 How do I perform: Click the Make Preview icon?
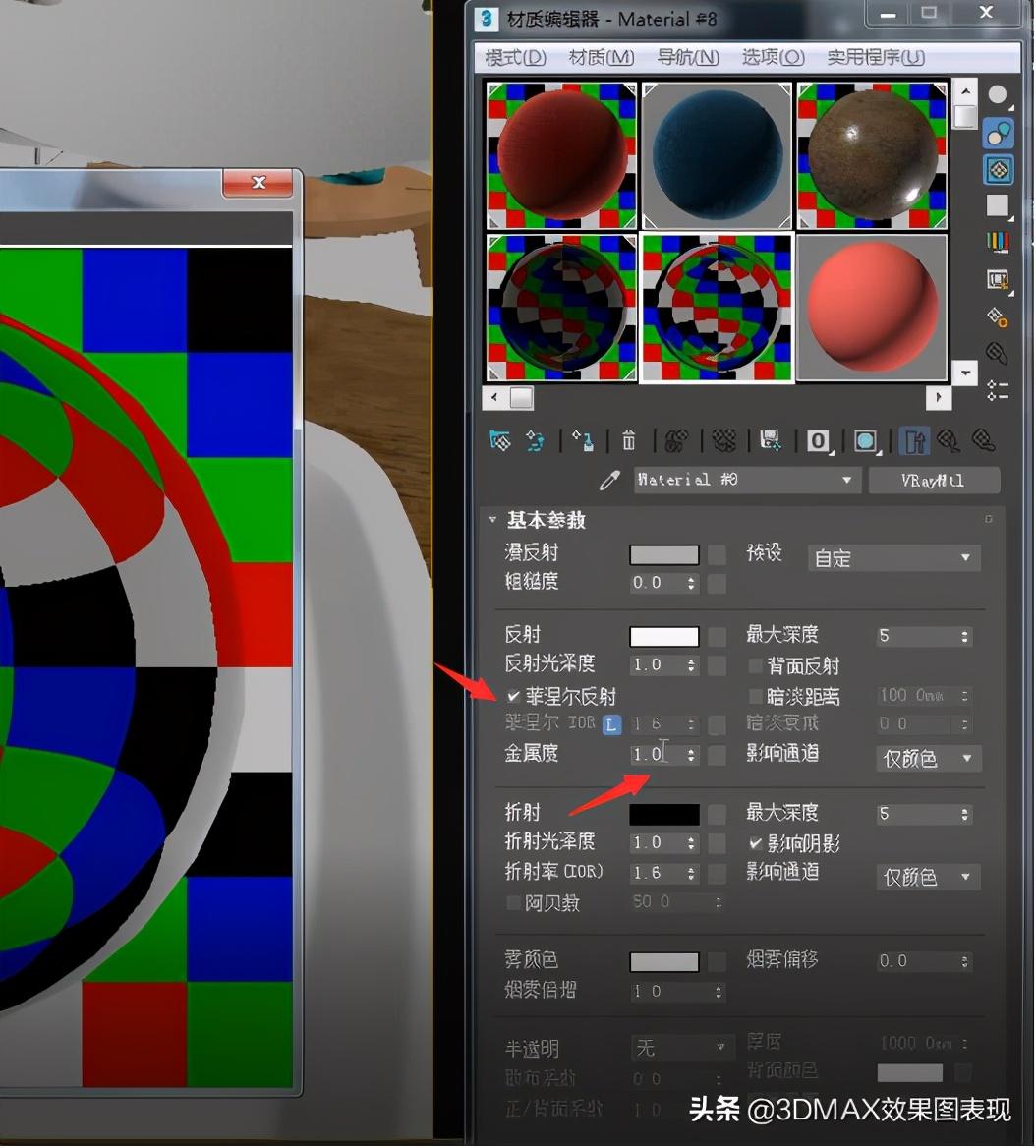click(x=998, y=280)
